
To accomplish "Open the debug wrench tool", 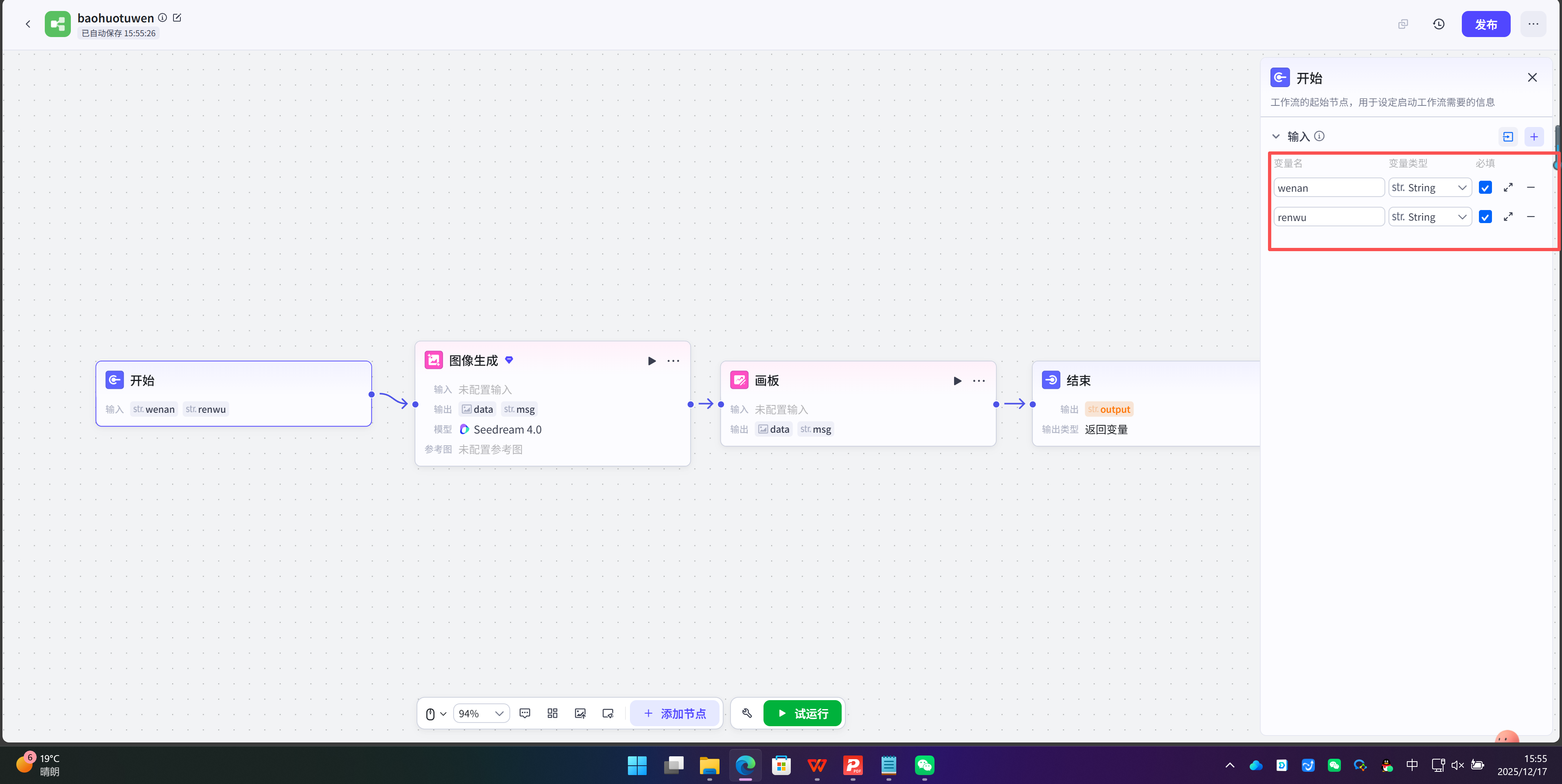I will click(x=747, y=713).
